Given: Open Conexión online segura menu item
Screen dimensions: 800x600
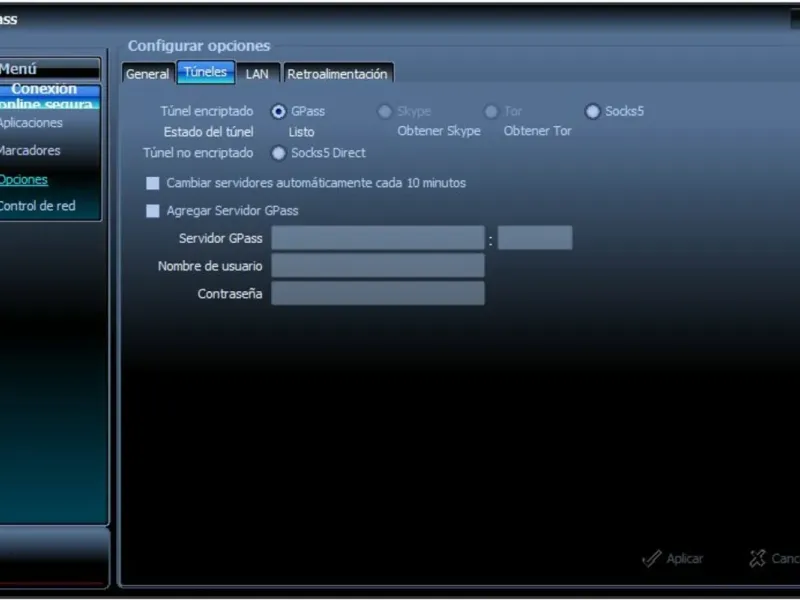Looking at the screenshot, I should coord(49,96).
